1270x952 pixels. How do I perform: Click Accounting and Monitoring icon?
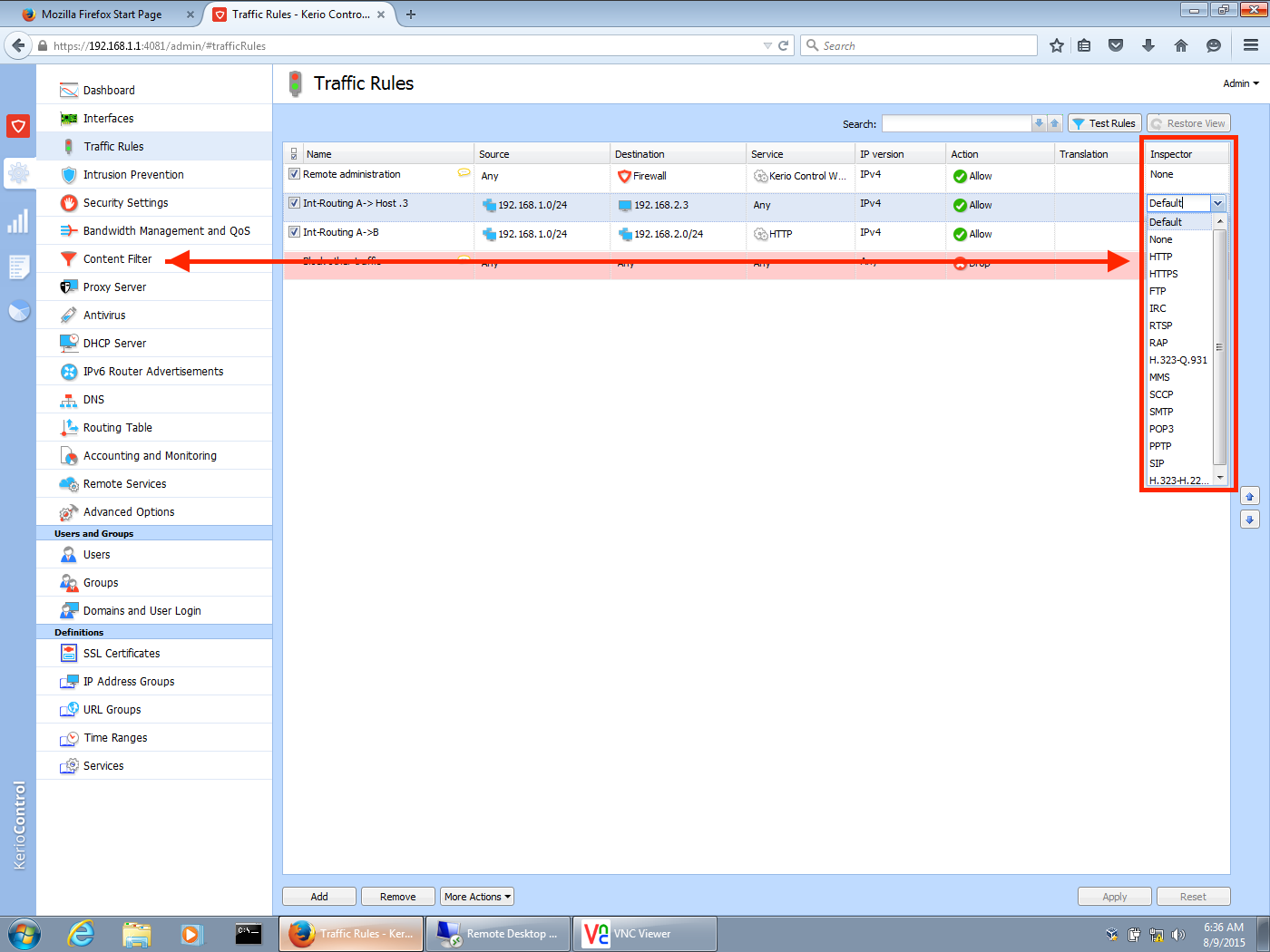69,455
